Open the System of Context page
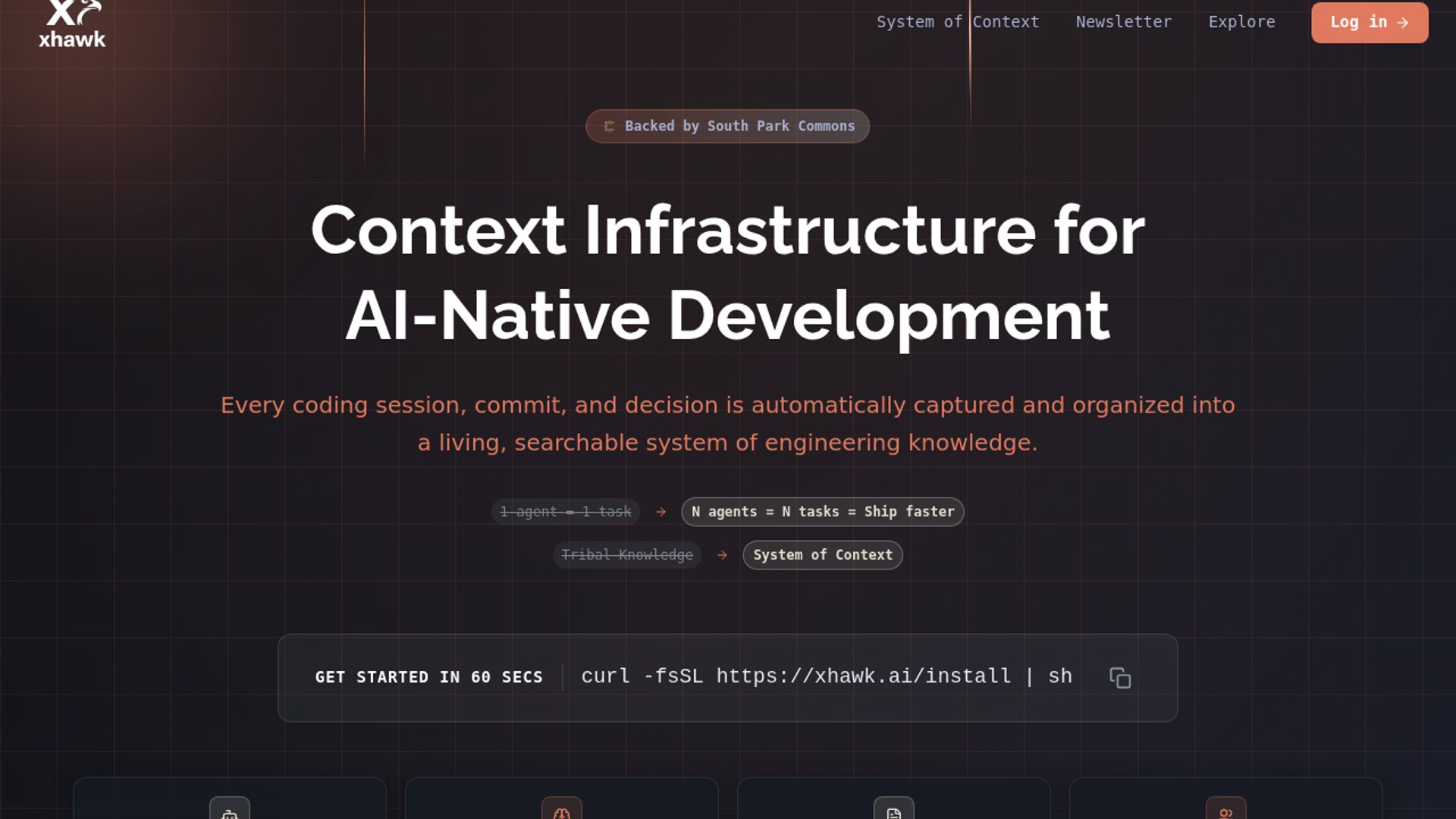Screen dimensions: 1456x819 click(x=957, y=22)
